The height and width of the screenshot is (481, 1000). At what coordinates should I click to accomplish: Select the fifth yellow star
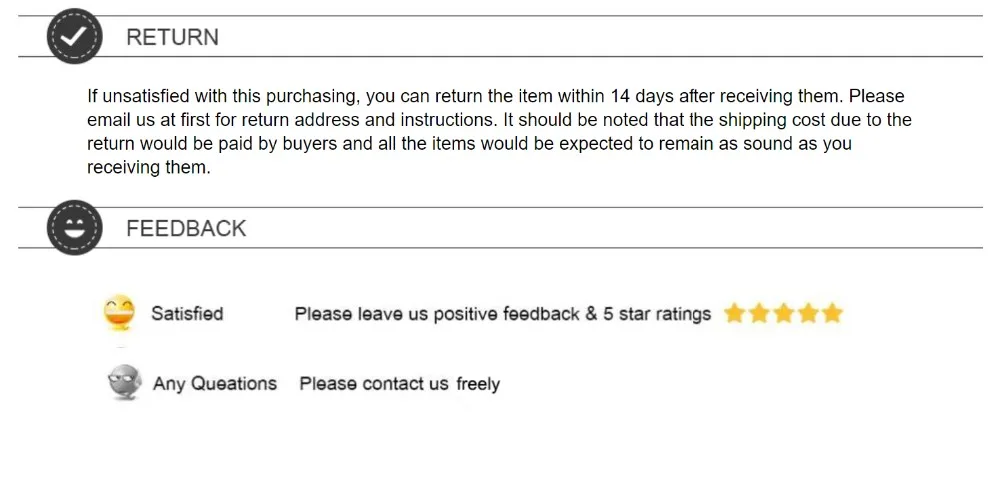832,313
